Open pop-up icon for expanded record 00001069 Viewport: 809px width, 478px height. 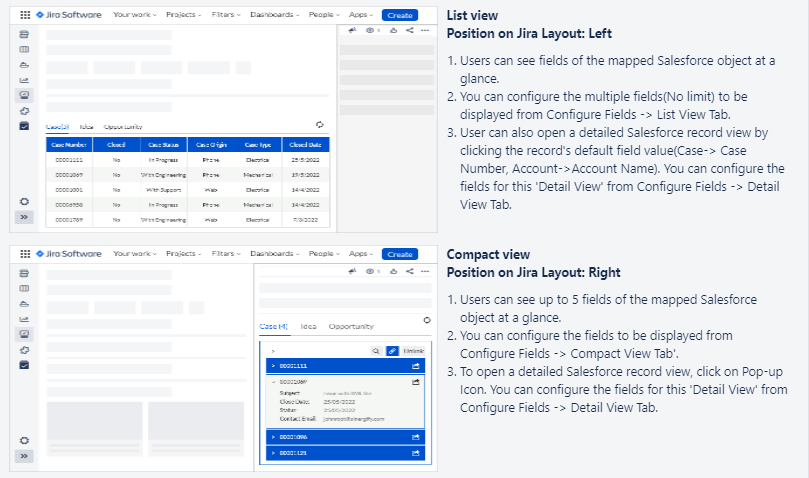[x=415, y=382]
